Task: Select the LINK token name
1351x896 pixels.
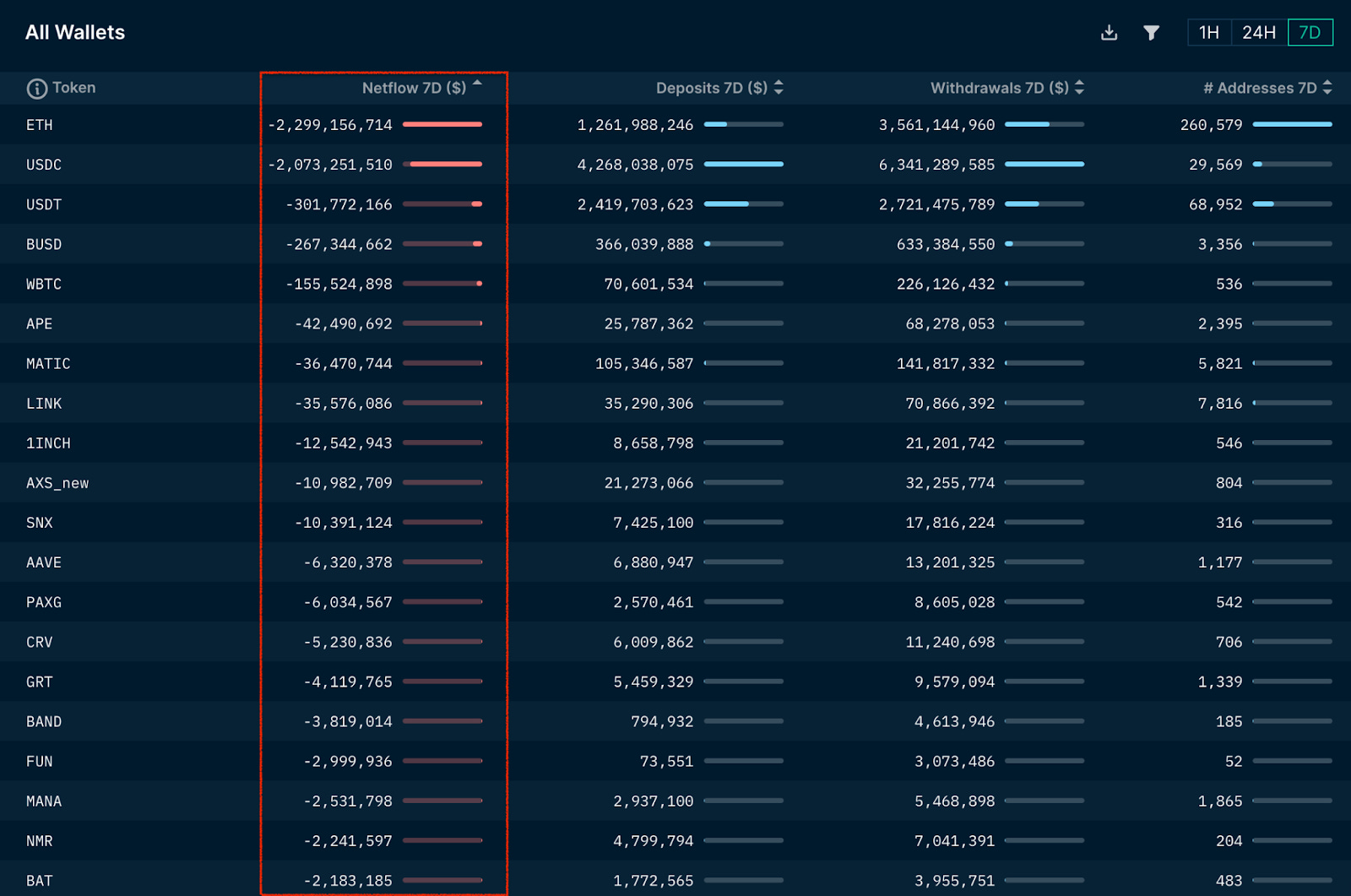Action: pos(44,404)
